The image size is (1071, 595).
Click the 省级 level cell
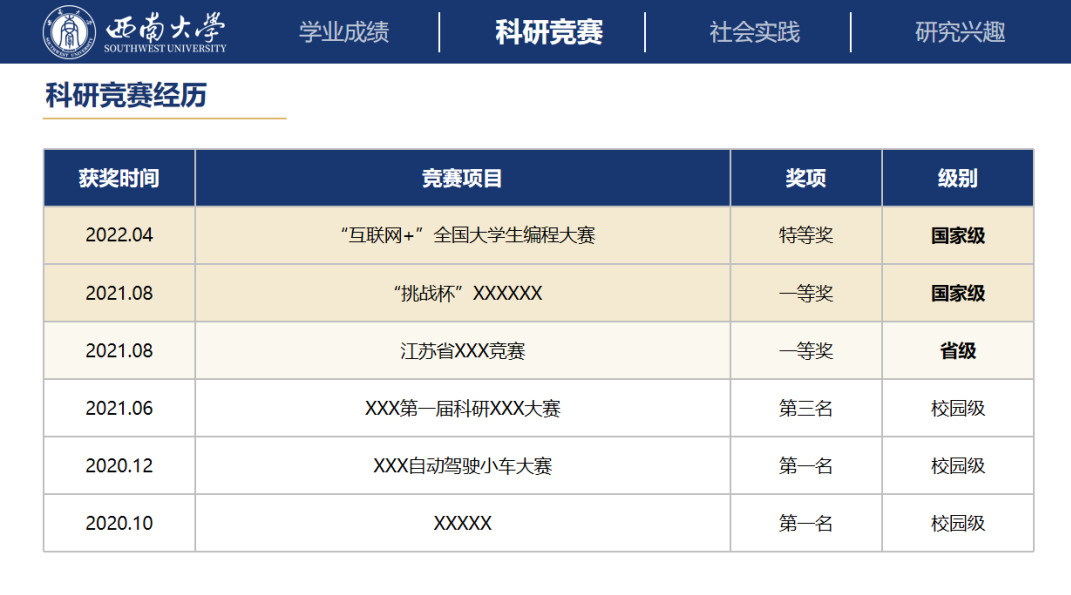point(958,350)
